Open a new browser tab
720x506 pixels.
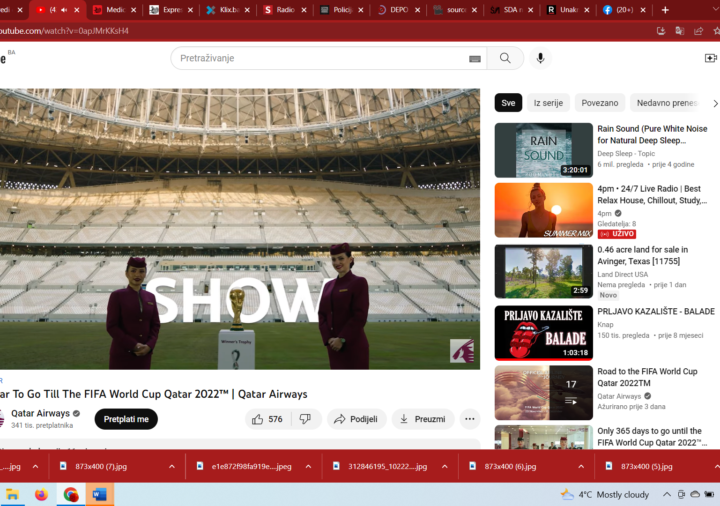[666, 10]
